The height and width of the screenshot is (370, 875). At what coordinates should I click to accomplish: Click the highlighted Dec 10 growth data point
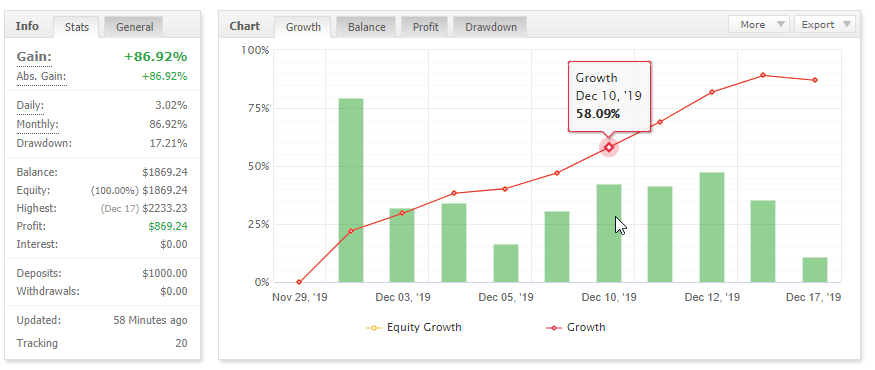(x=609, y=147)
